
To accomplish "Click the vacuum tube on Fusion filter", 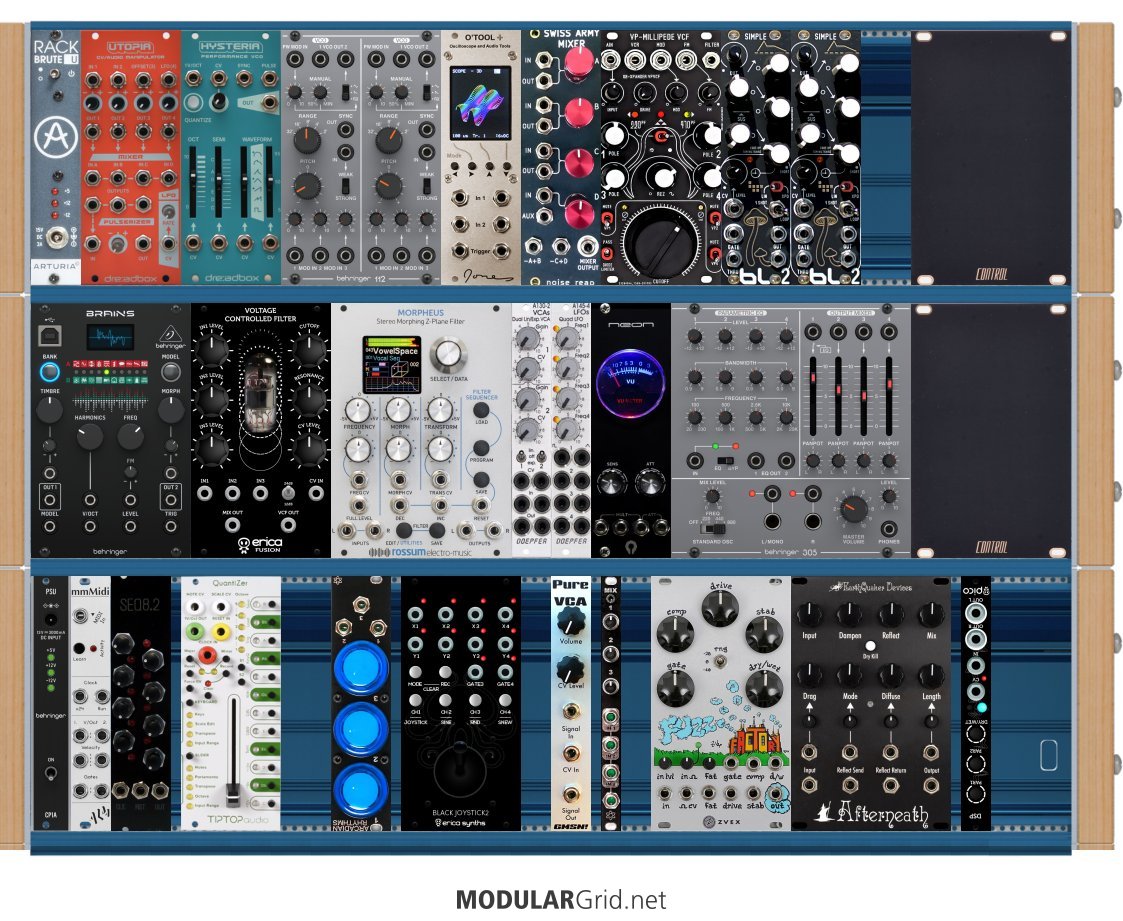I will (x=260, y=392).
